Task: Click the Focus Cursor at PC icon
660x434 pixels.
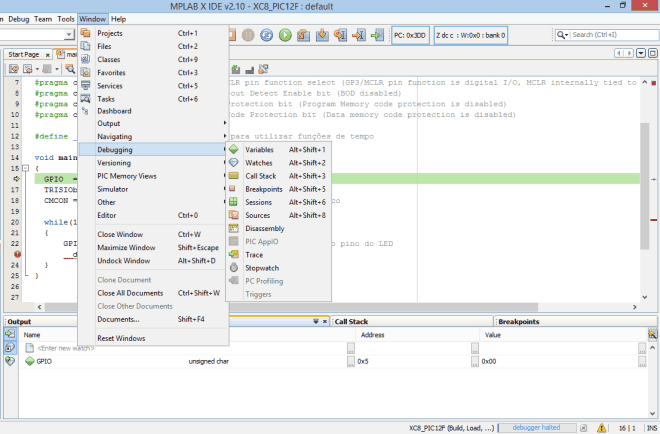Action: 377,35
